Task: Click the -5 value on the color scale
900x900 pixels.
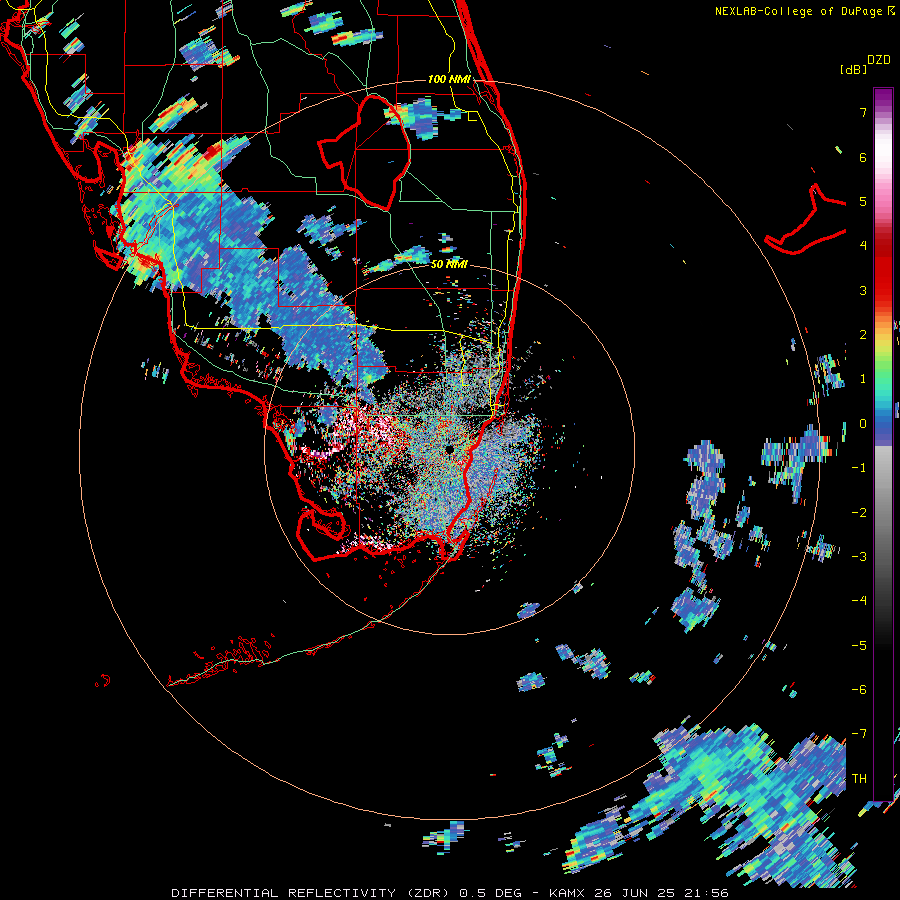Action: pyautogui.click(x=859, y=645)
